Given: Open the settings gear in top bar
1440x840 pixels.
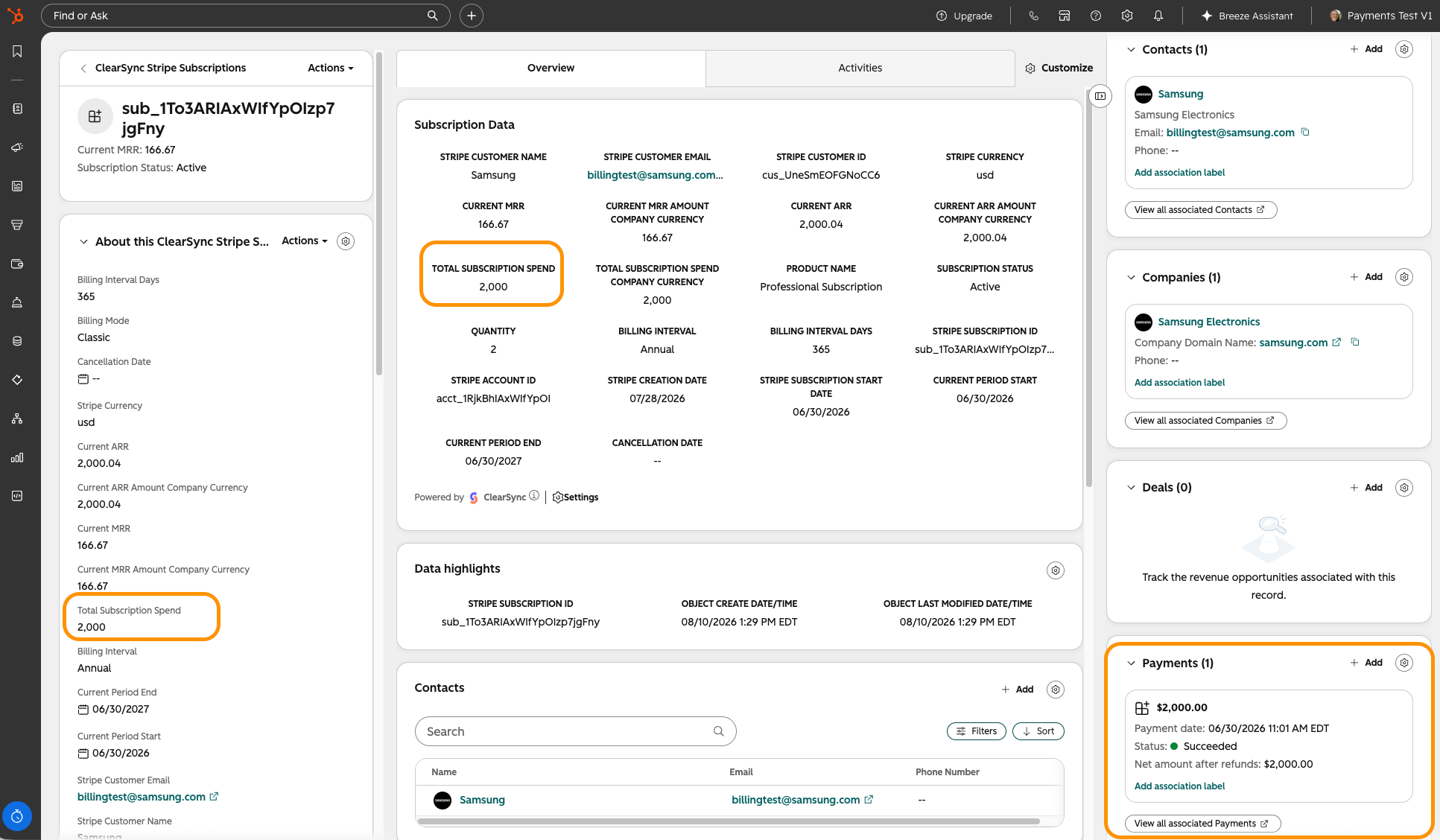Looking at the screenshot, I should click(1127, 16).
